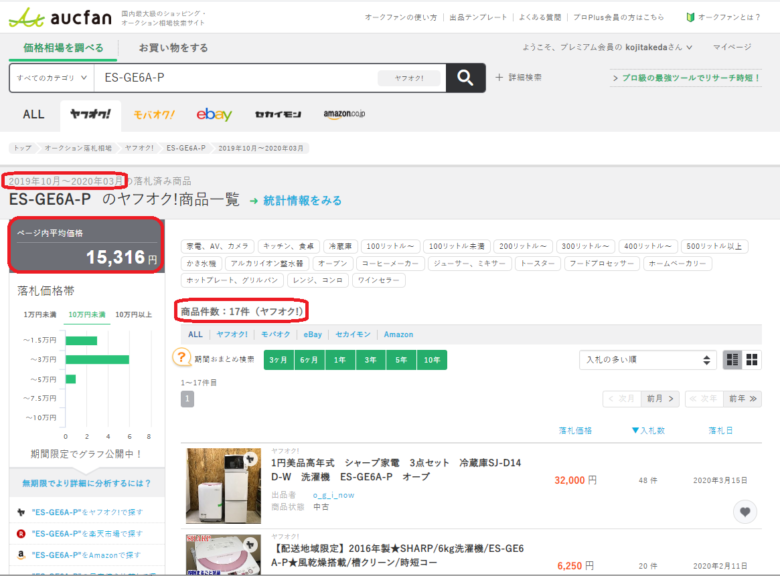Open the question mark help icon
Viewport: 780px width, 576px height.
[182, 357]
